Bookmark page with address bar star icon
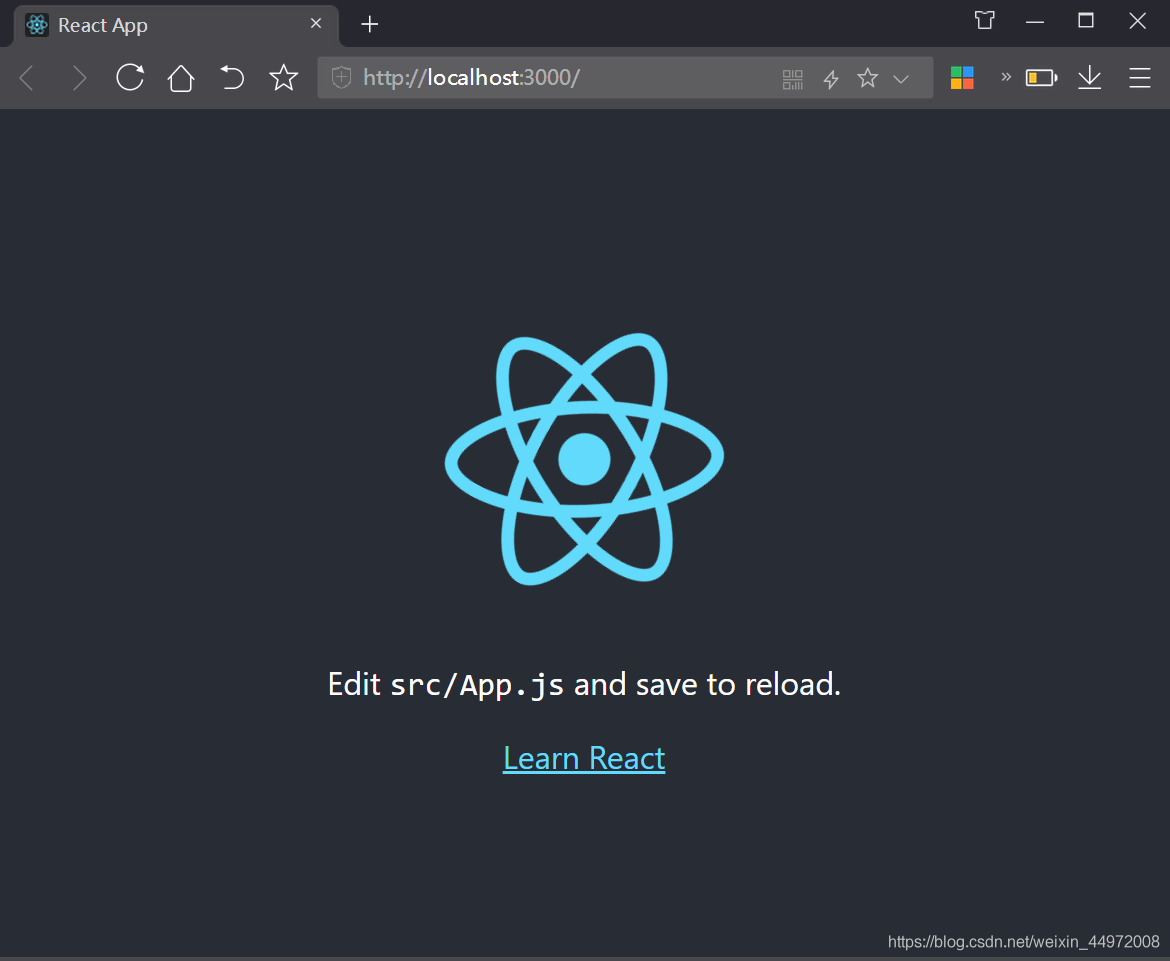The width and height of the screenshot is (1170, 961). pyautogui.click(x=867, y=78)
